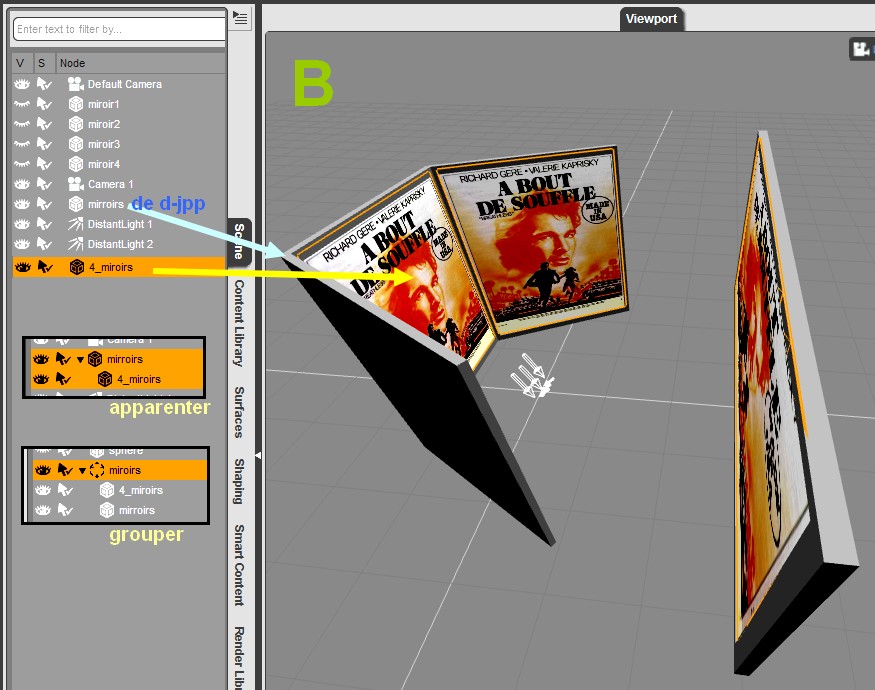Toggle selectability arrow for miroir1
Image resolution: width=875 pixels, height=690 pixels.
point(44,104)
